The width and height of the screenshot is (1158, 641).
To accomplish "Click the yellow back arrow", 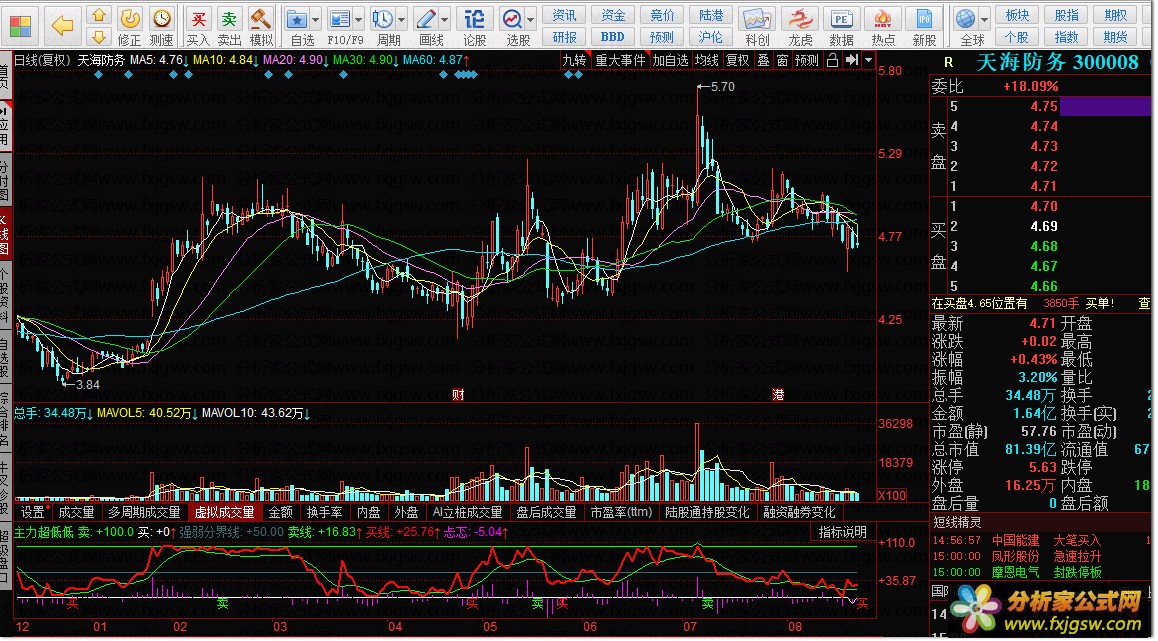I will point(63,26).
